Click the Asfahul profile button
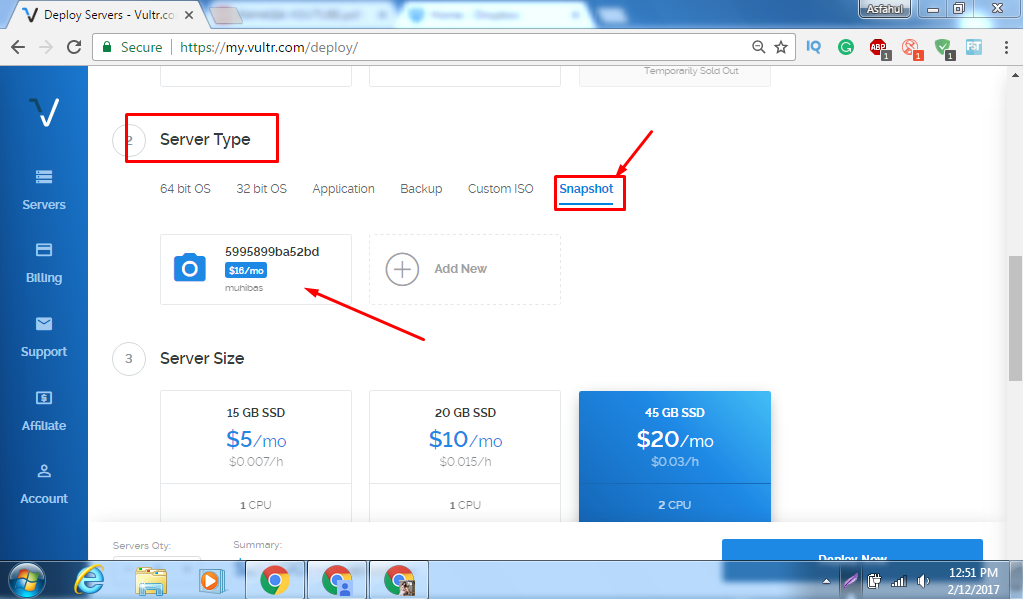1023x599 pixels. click(885, 9)
